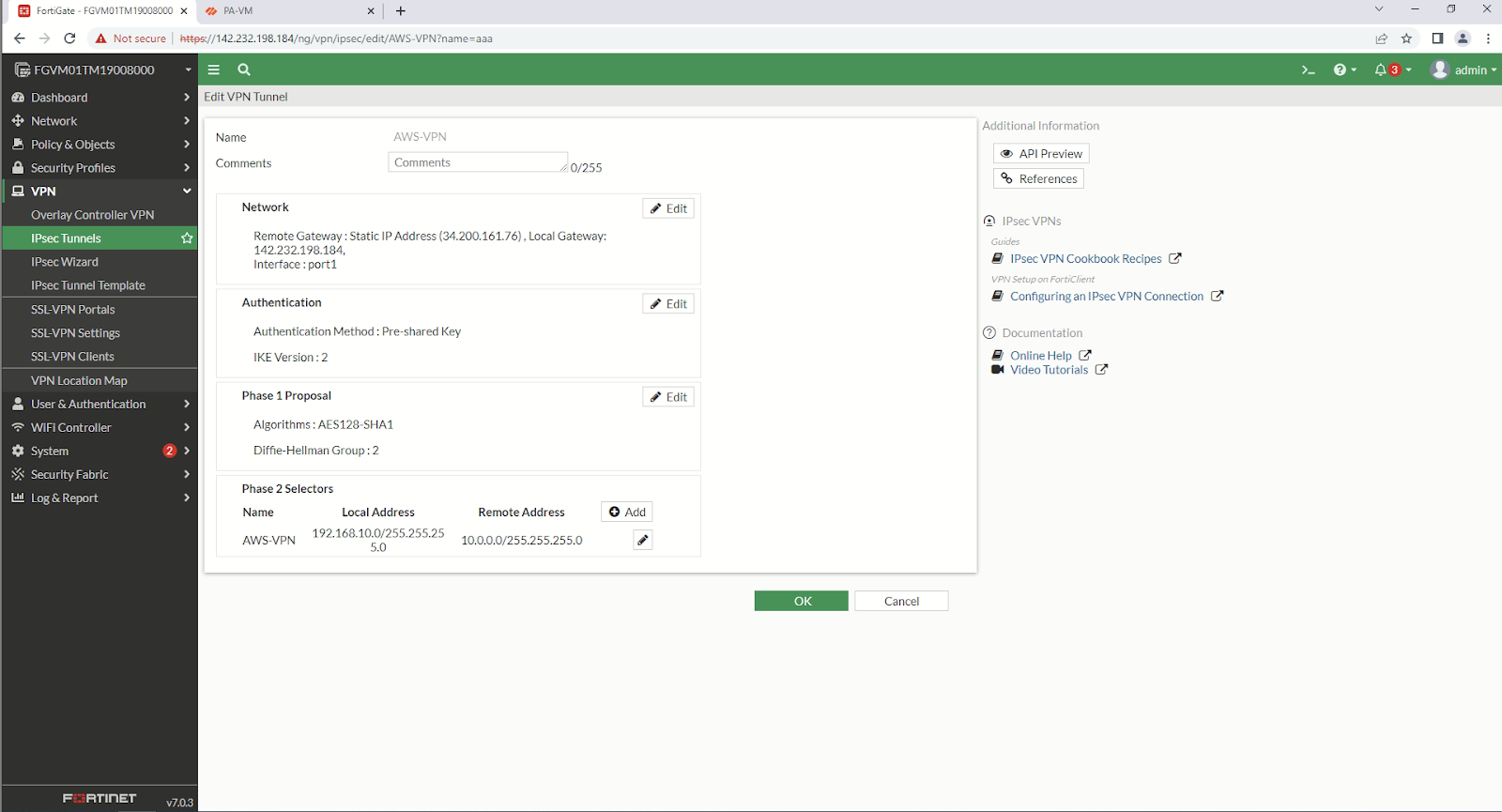Close the FortiGate browser tab

[x=184, y=11]
